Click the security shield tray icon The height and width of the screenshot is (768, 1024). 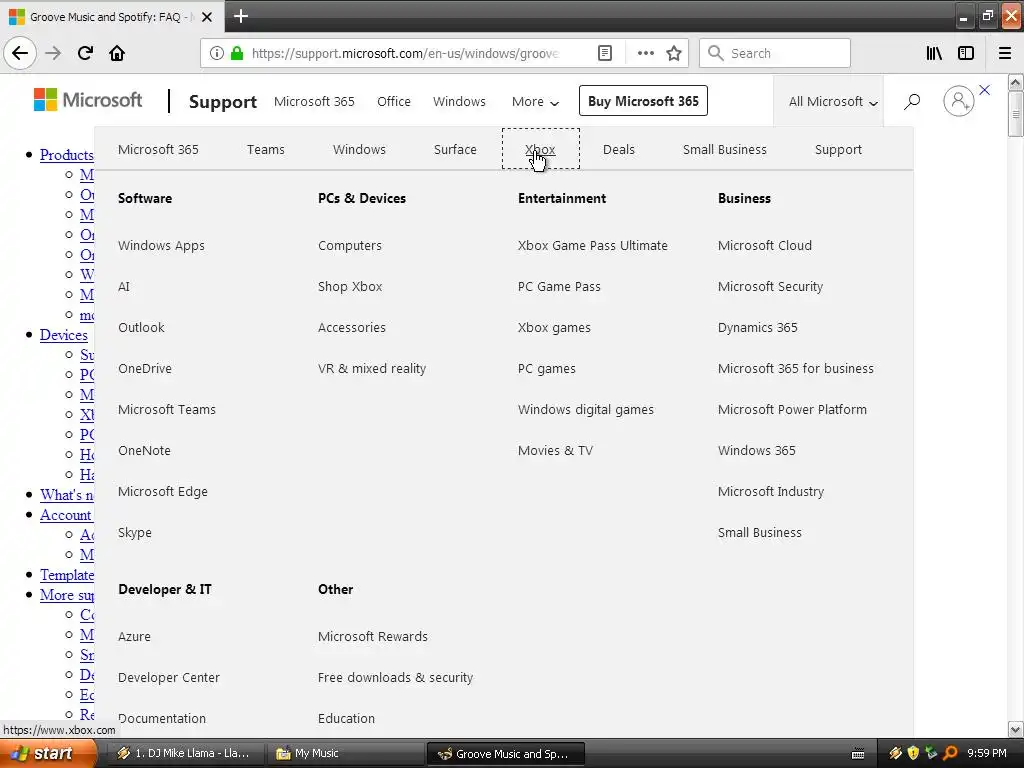click(x=913, y=753)
